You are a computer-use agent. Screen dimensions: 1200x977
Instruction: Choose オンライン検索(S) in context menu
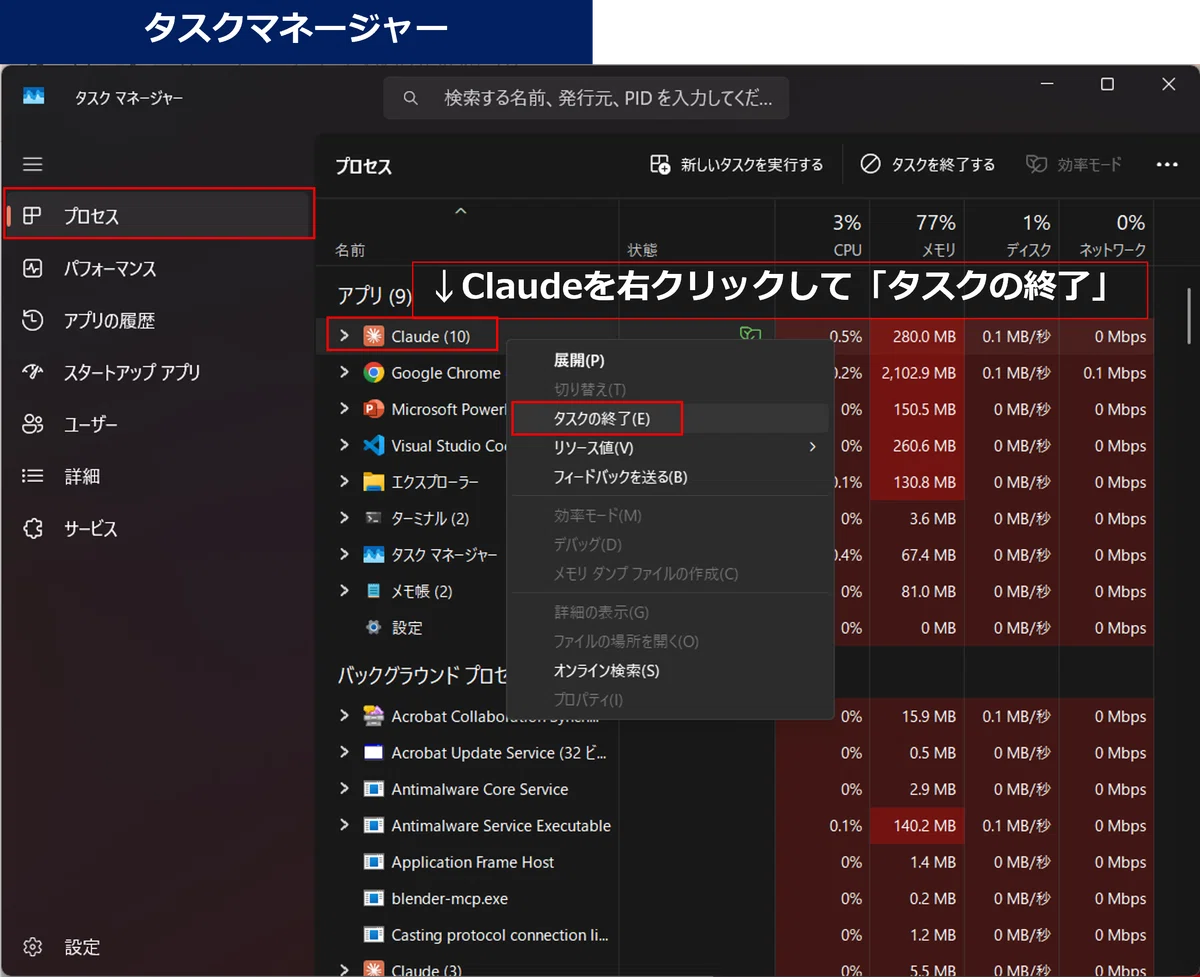[x=670, y=670]
